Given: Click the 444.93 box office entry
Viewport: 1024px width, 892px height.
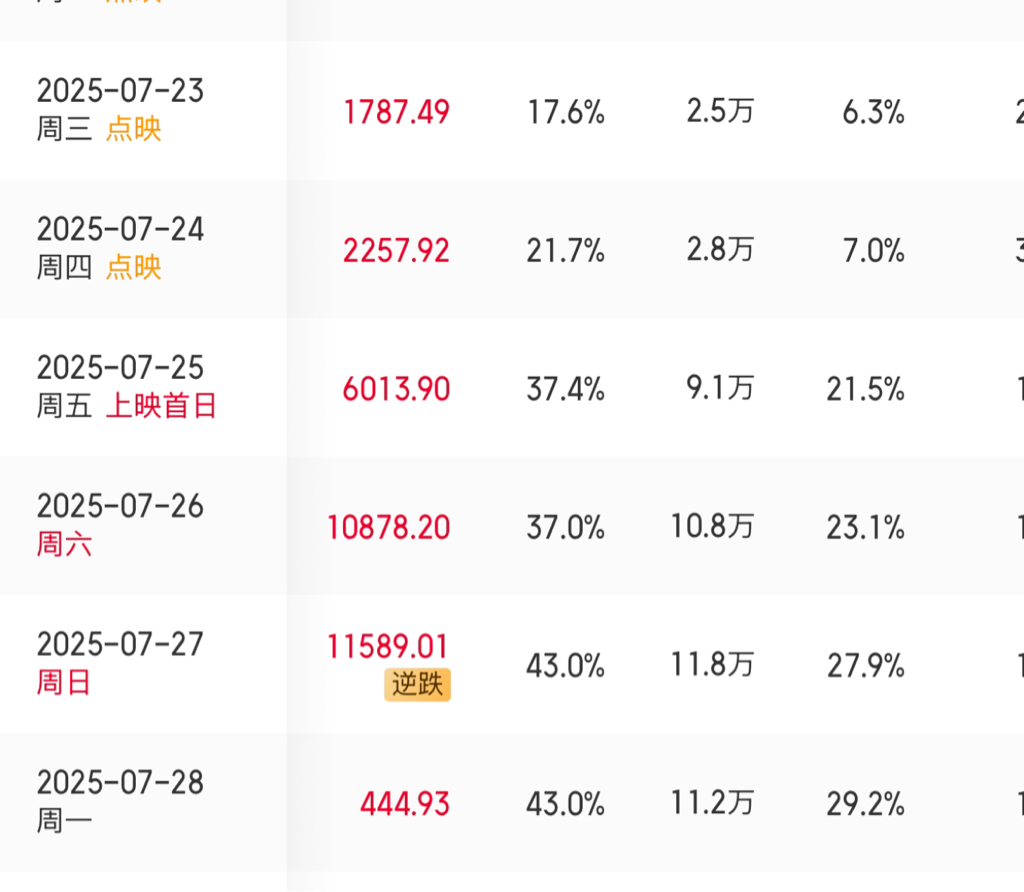Looking at the screenshot, I should pyautogui.click(x=405, y=804).
